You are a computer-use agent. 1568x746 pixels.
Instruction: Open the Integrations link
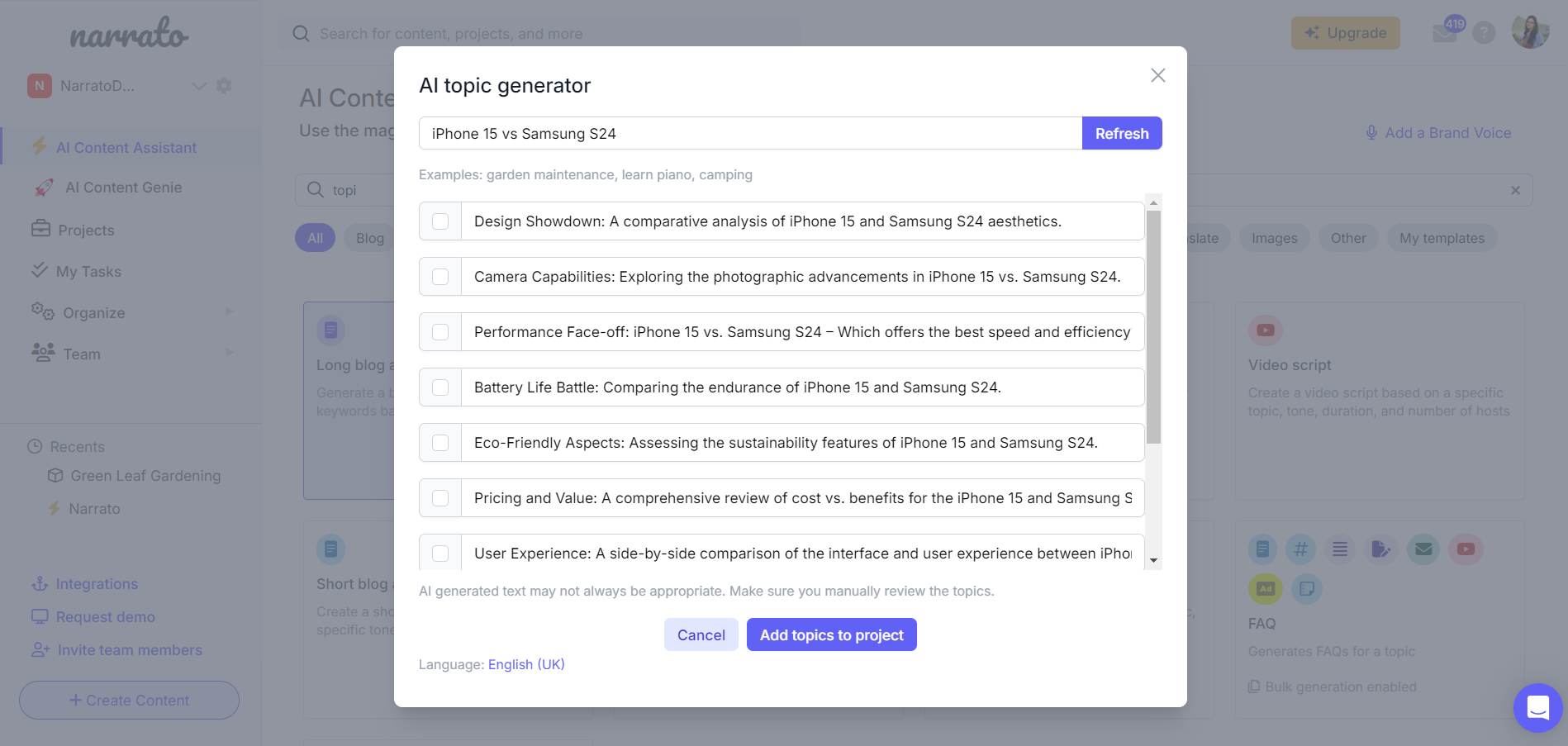pyautogui.click(x=97, y=584)
